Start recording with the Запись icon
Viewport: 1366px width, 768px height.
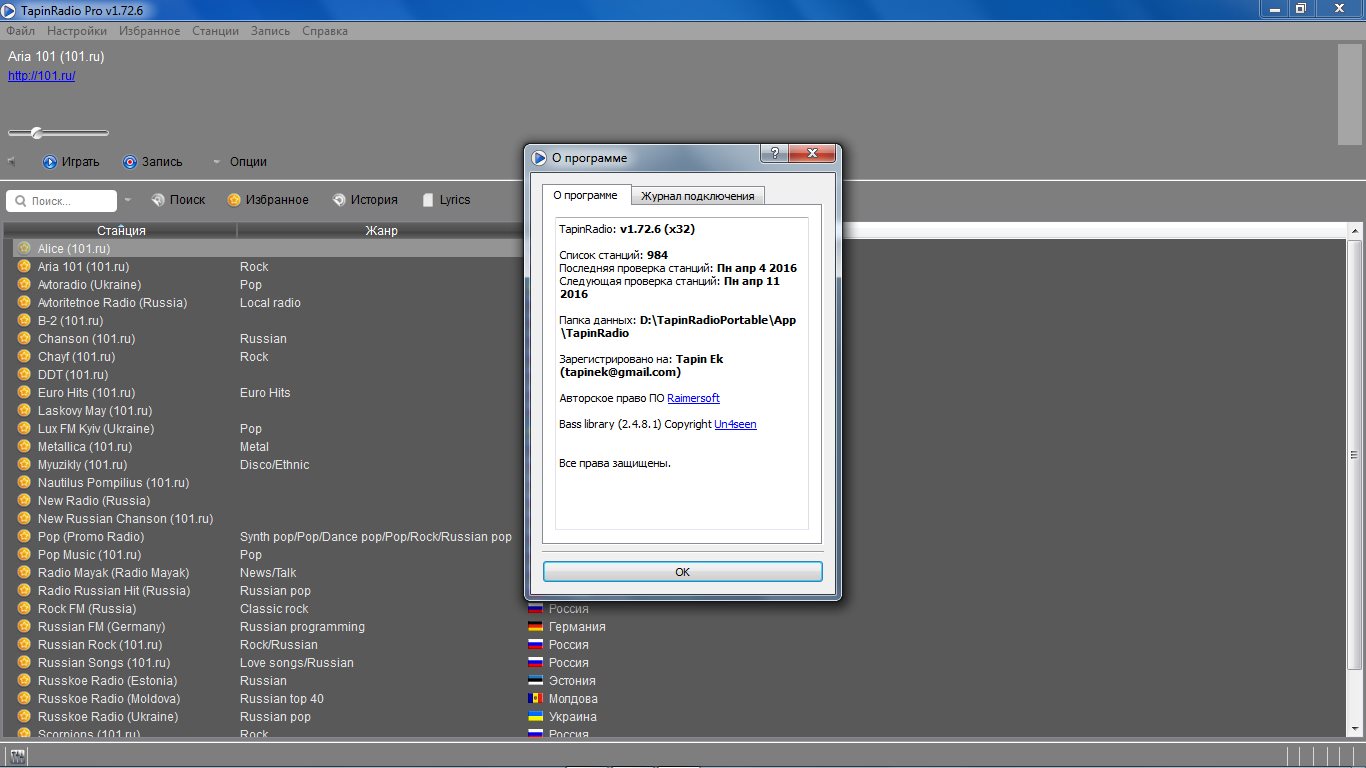(x=130, y=162)
